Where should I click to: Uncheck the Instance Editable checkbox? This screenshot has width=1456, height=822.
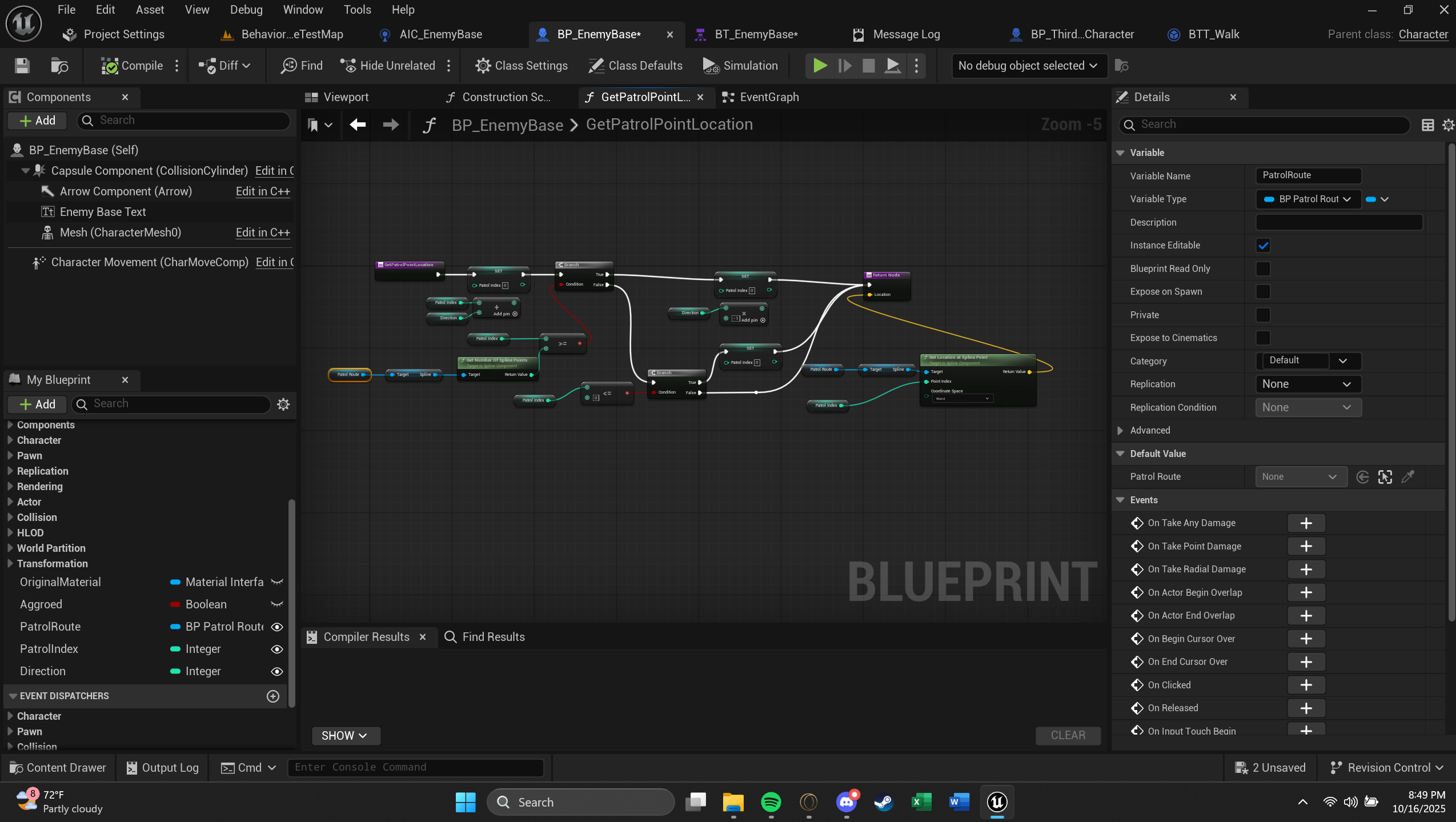(1263, 246)
